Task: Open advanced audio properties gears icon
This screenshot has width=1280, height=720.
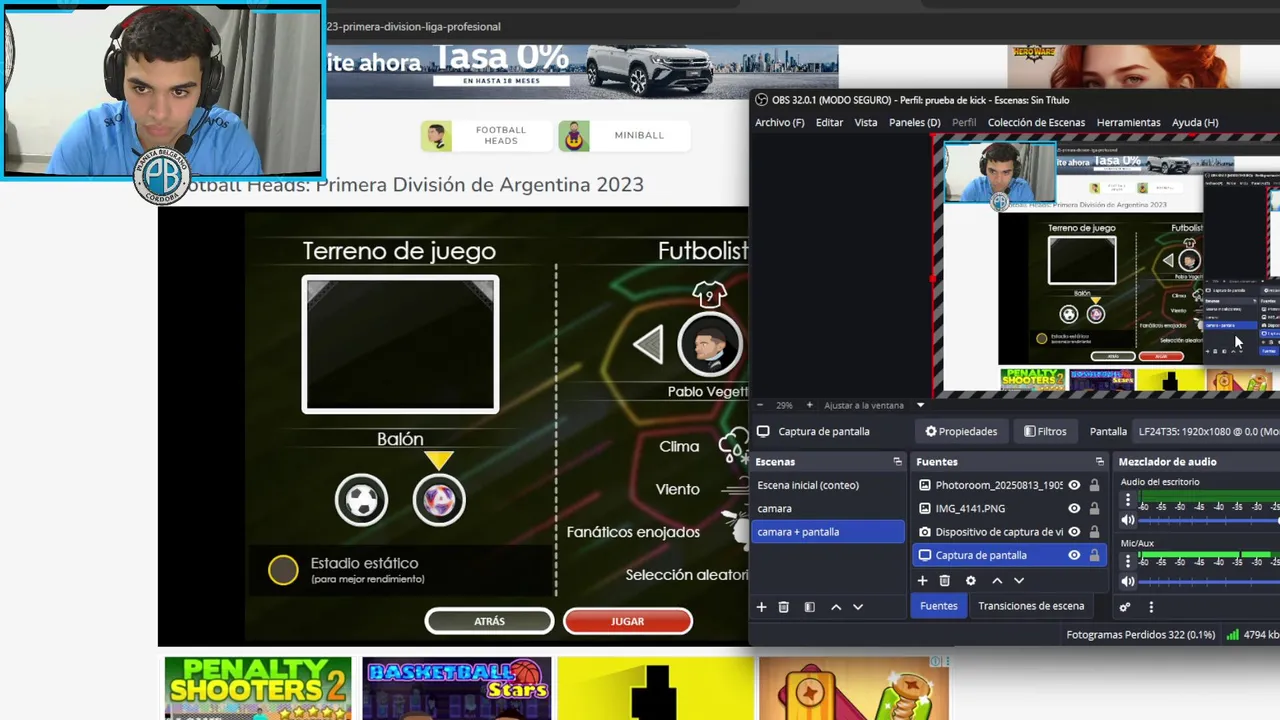Action: [1125, 607]
